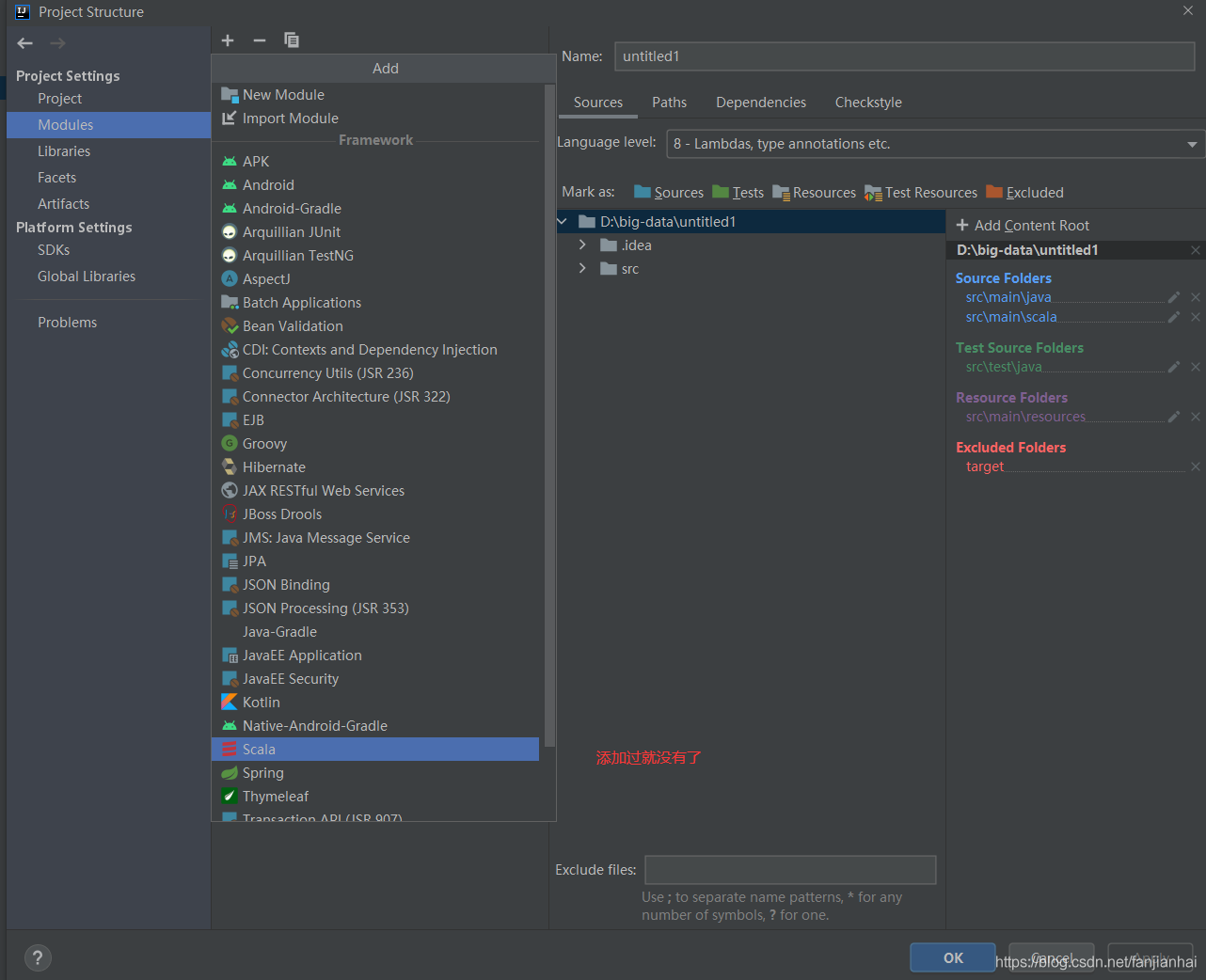Open Facets settings section
Screen dimensions: 1206x980
pyautogui.click(x=108, y=178)
